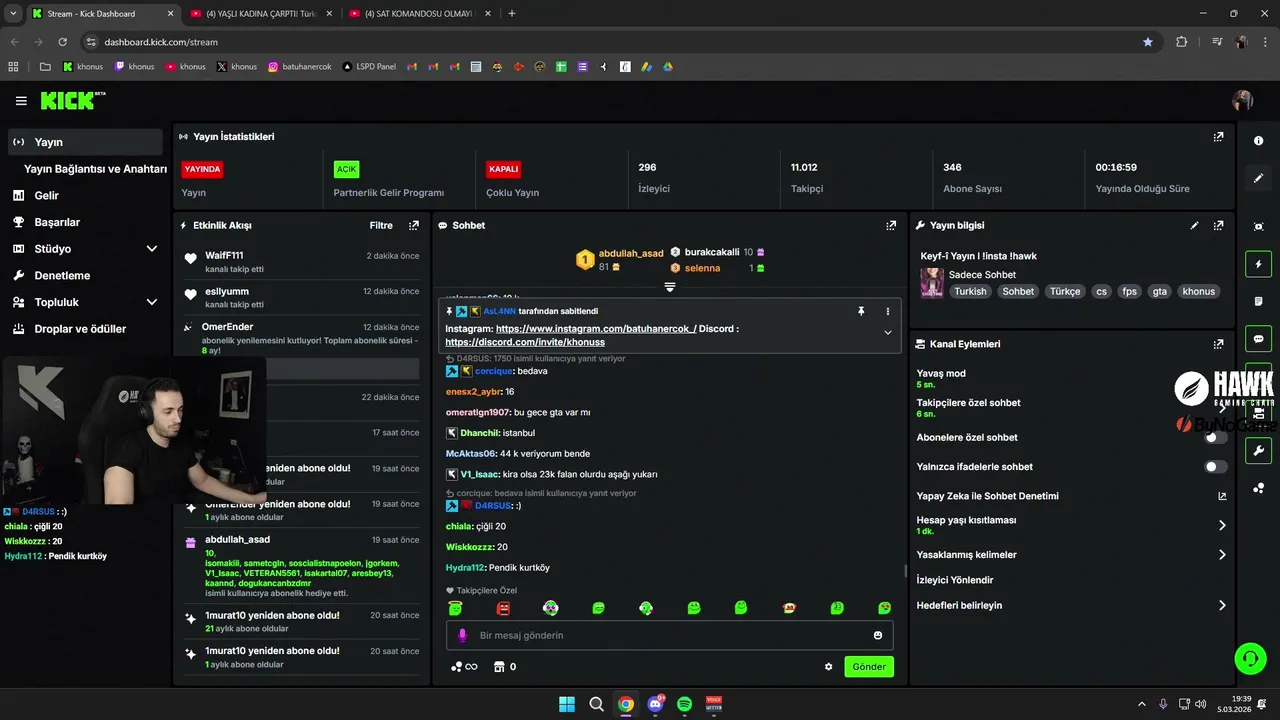This screenshot has width=1280, height=720.
Task: Switch to the YAŞLI KADINA ÇARPTI browser tab
Action: click(x=260, y=14)
